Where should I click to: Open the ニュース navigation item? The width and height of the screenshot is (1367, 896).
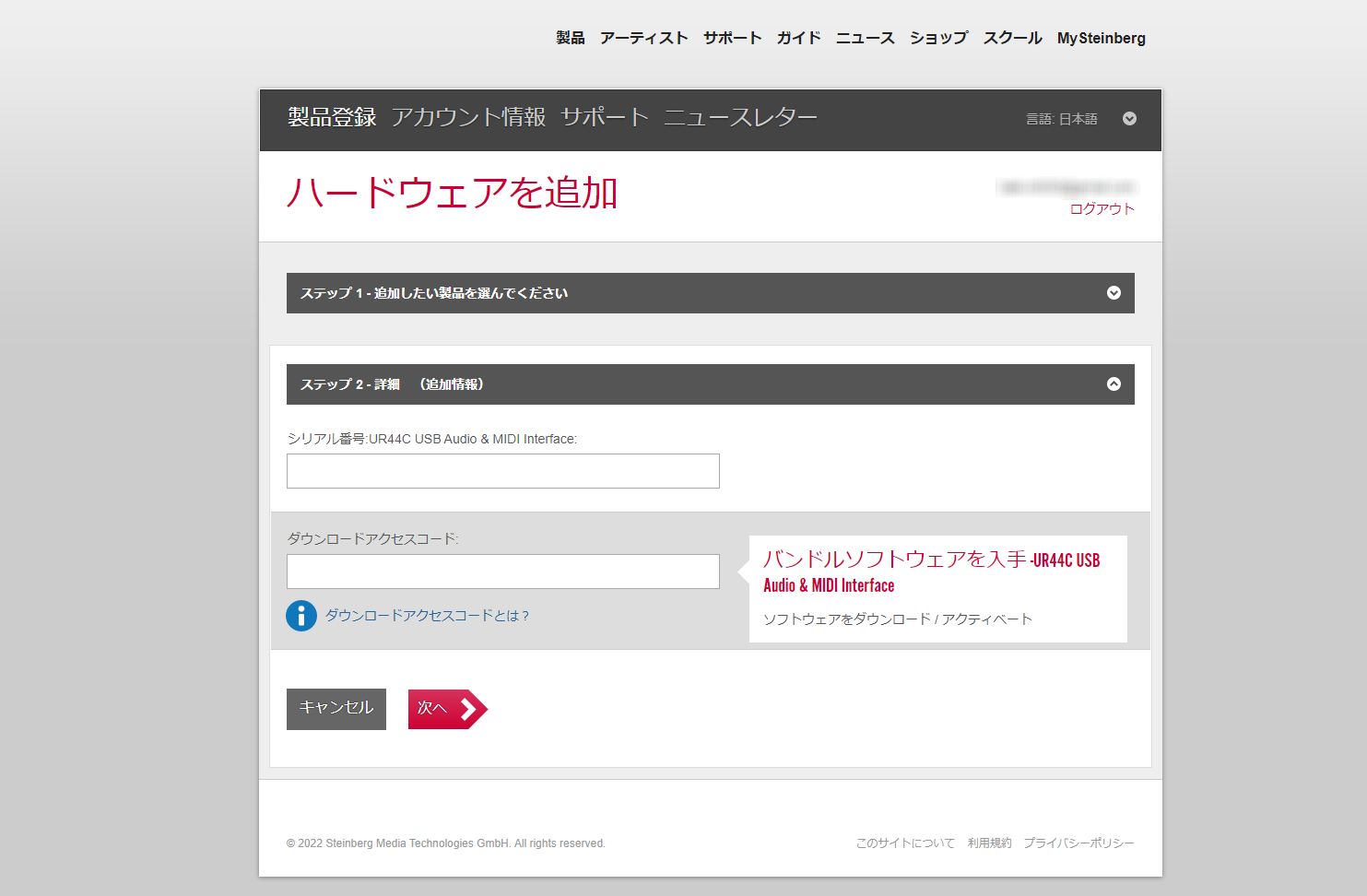865,38
